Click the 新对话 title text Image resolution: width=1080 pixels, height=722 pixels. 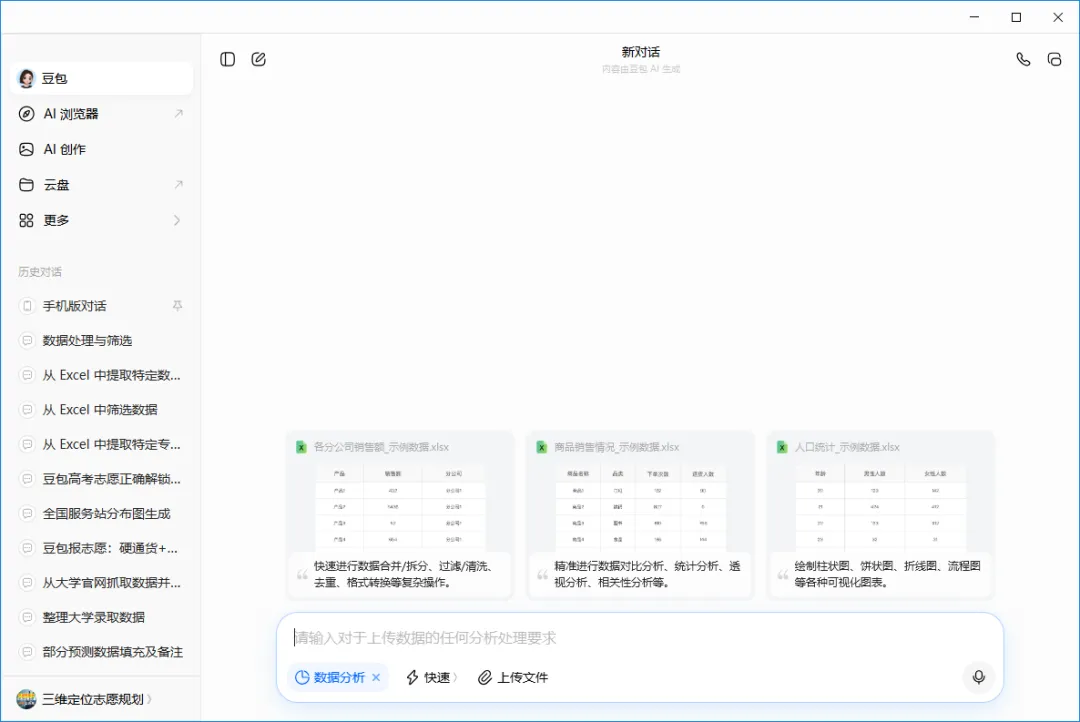tap(641, 52)
